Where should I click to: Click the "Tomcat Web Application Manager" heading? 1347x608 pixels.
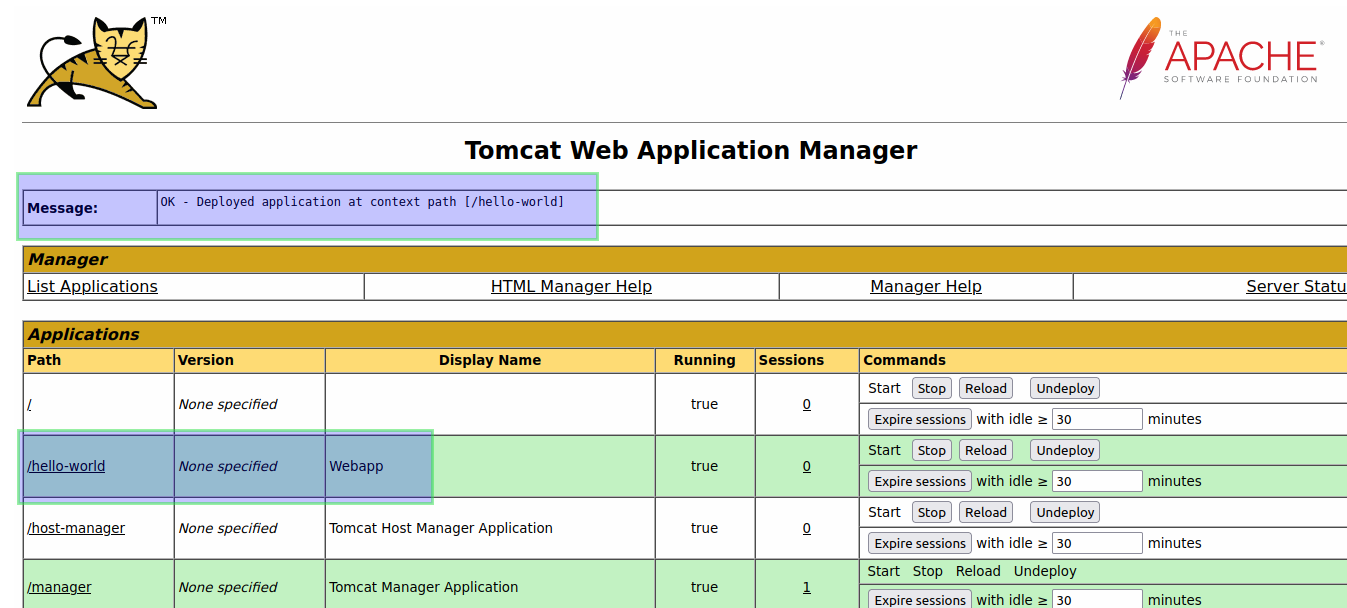[x=691, y=151]
